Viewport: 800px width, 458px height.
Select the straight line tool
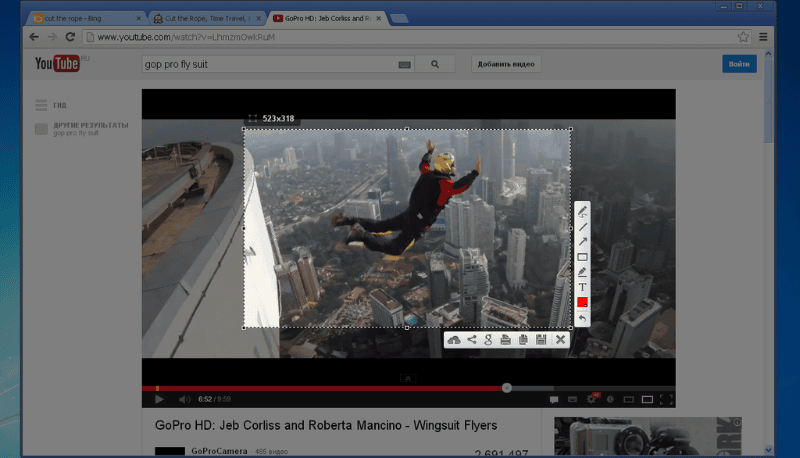coord(582,227)
